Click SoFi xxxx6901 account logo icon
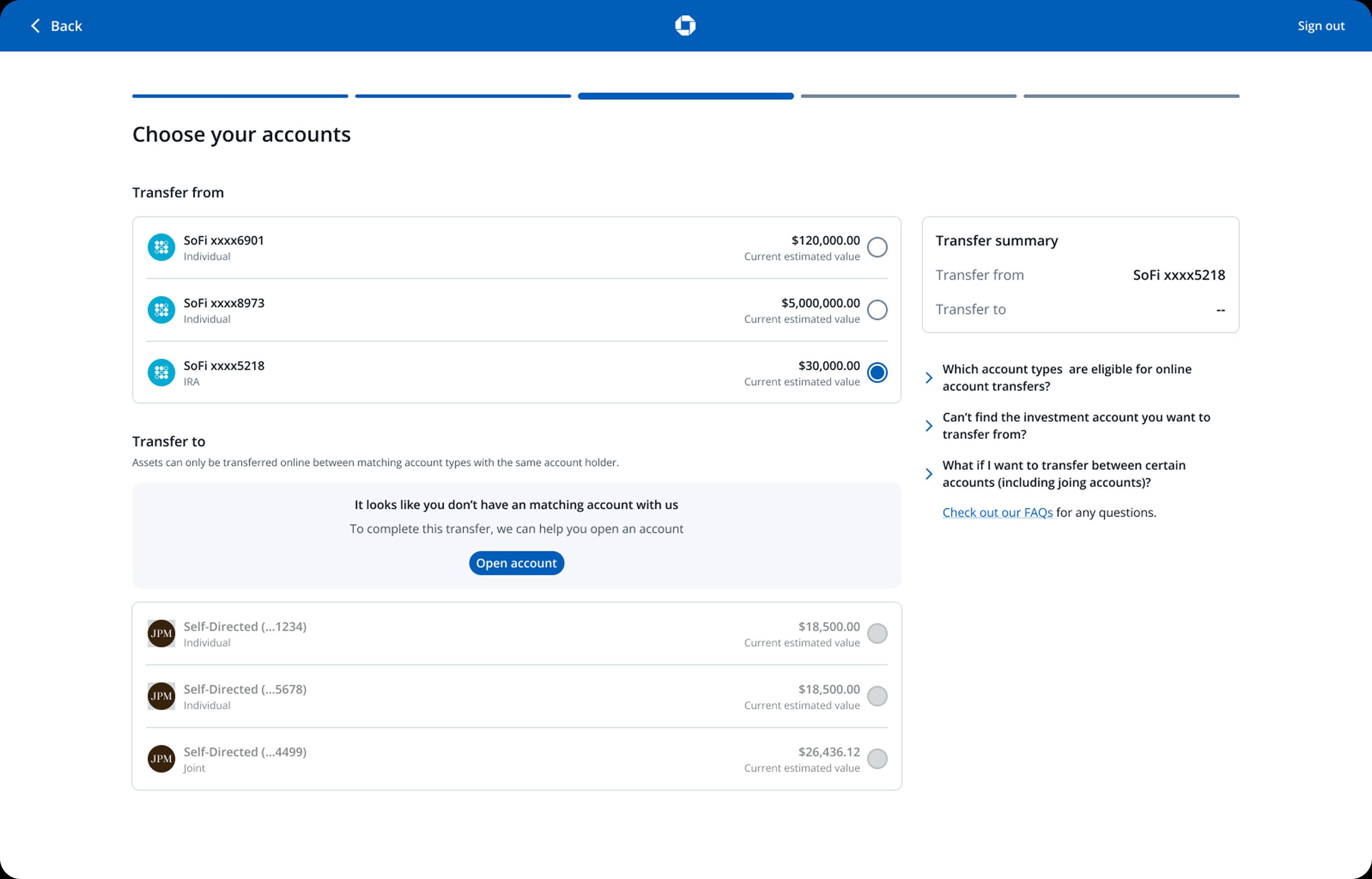This screenshot has width=1372, height=879. click(162, 247)
